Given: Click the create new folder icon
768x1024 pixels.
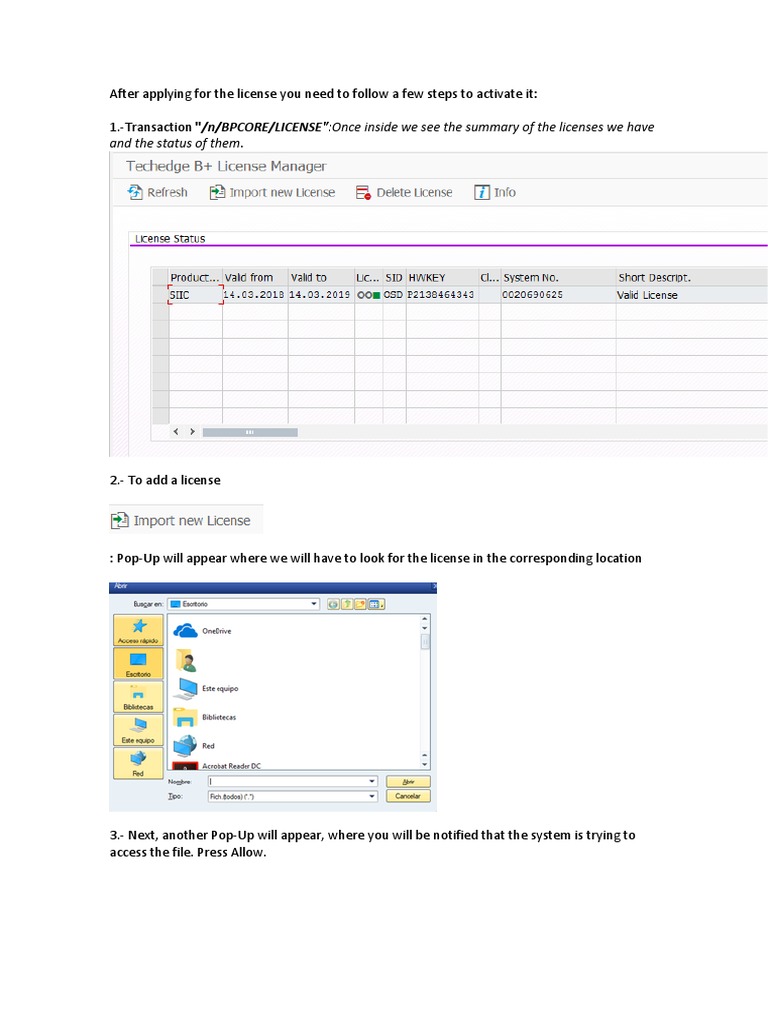Looking at the screenshot, I should (360, 604).
